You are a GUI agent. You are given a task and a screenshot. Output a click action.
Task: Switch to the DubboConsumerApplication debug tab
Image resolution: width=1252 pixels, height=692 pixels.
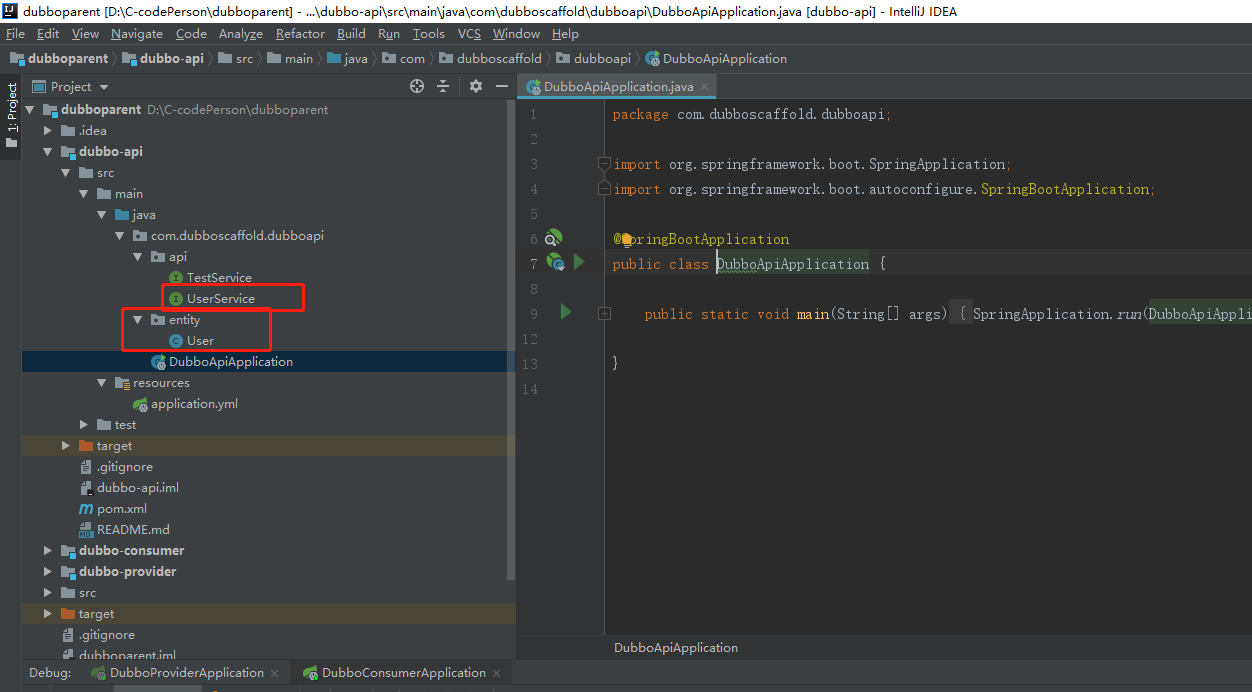pyautogui.click(x=400, y=673)
